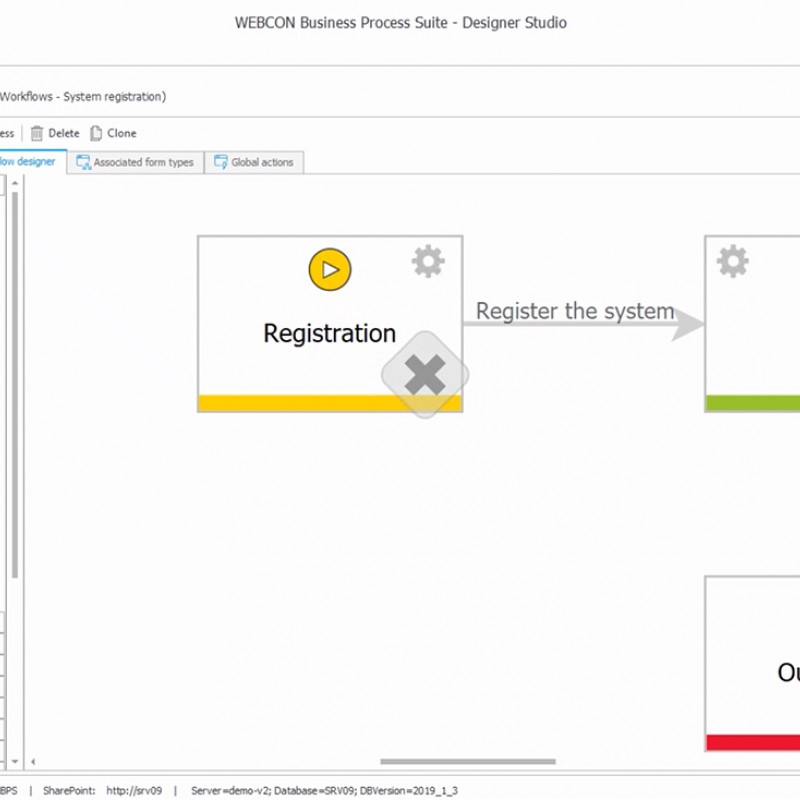Click the X delete icon on Registration step
This screenshot has height=800, width=800.
tap(425, 376)
